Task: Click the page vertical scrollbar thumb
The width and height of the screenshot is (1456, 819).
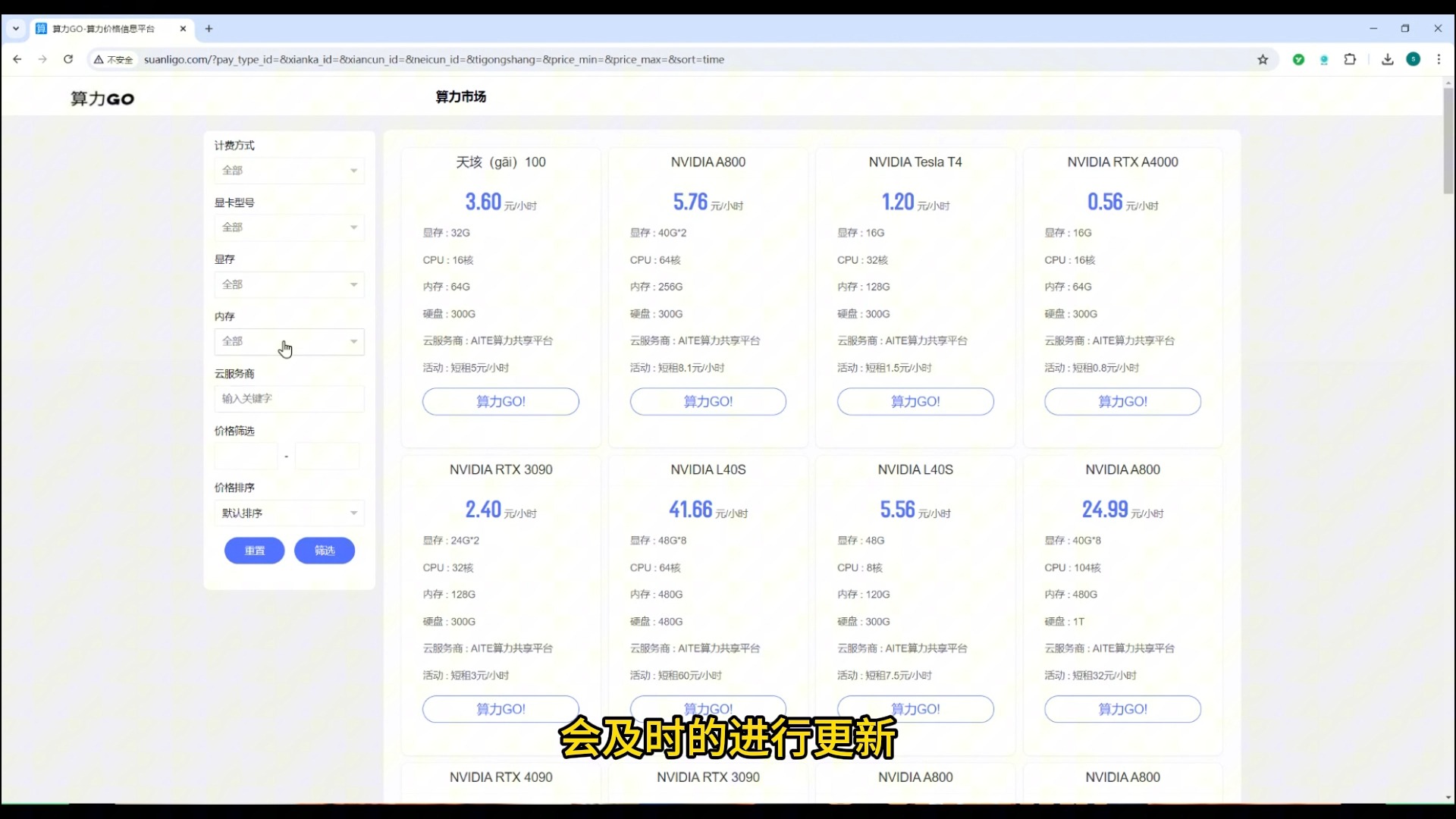Action: pos(1448,140)
